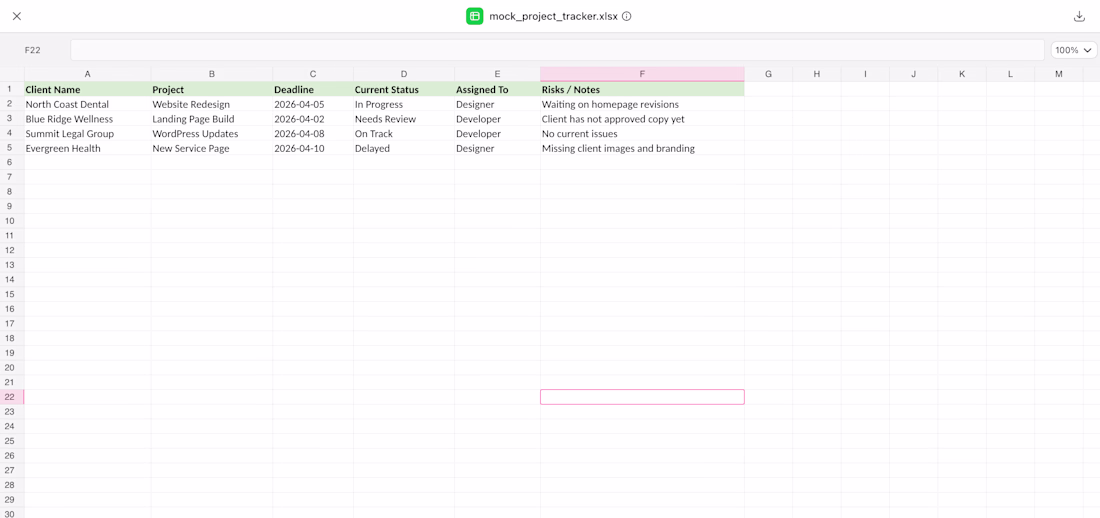Image resolution: width=1100 pixels, height=518 pixels.
Task: Select column C header
Action: (x=313, y=74)
